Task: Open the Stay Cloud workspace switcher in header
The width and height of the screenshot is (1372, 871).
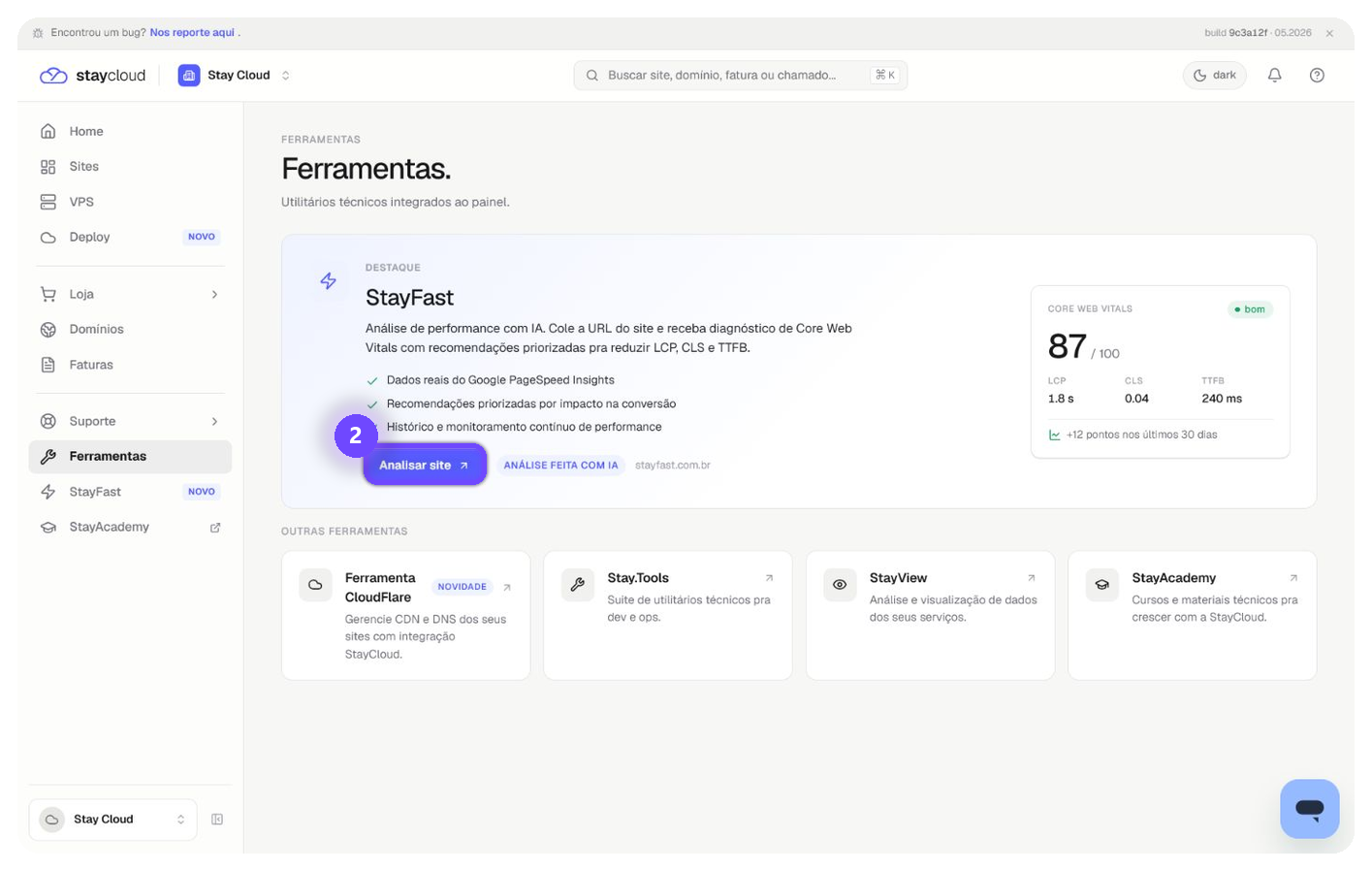Action: [234, 75]
